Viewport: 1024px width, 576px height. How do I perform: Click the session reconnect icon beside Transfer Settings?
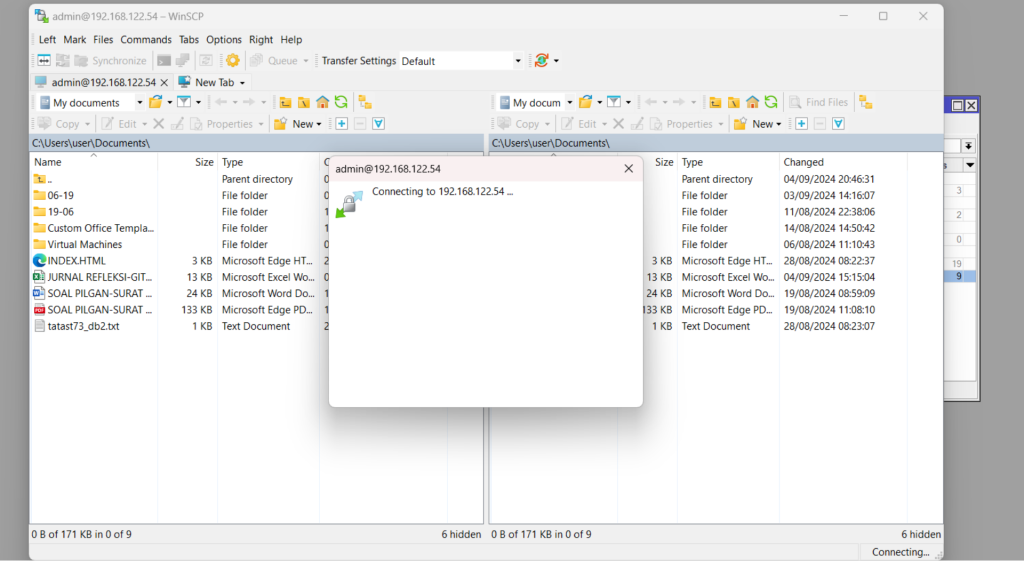click(x=541, y=61)
